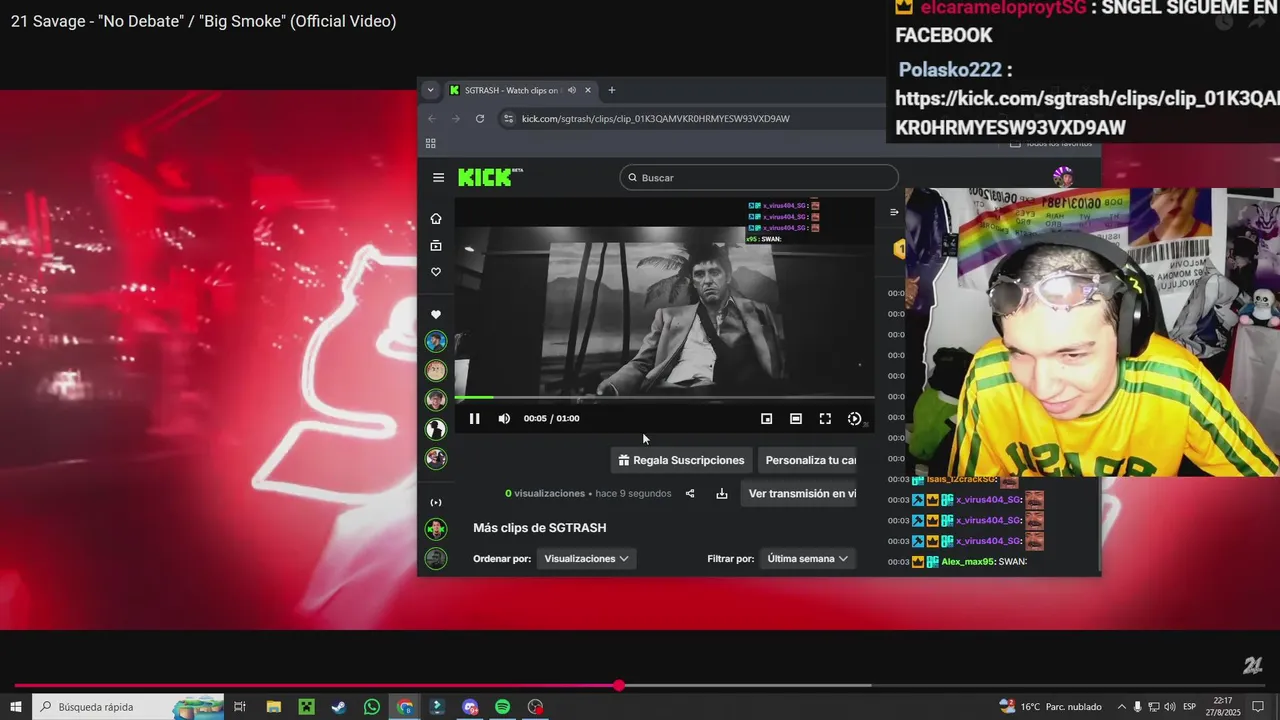The image size is (1280, 720).
Task: Click Polasko222 chat clip link
Action: pyautogui.click(x=1087, y=113)
